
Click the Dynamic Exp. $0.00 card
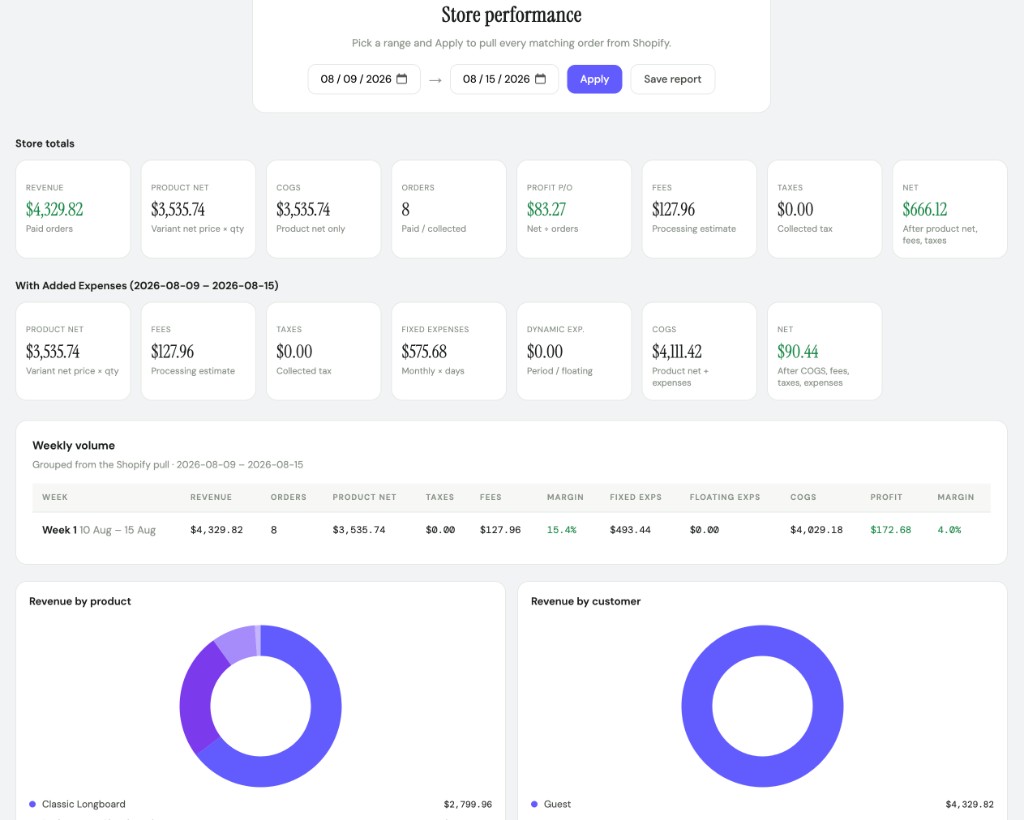[x=574, y=351]
